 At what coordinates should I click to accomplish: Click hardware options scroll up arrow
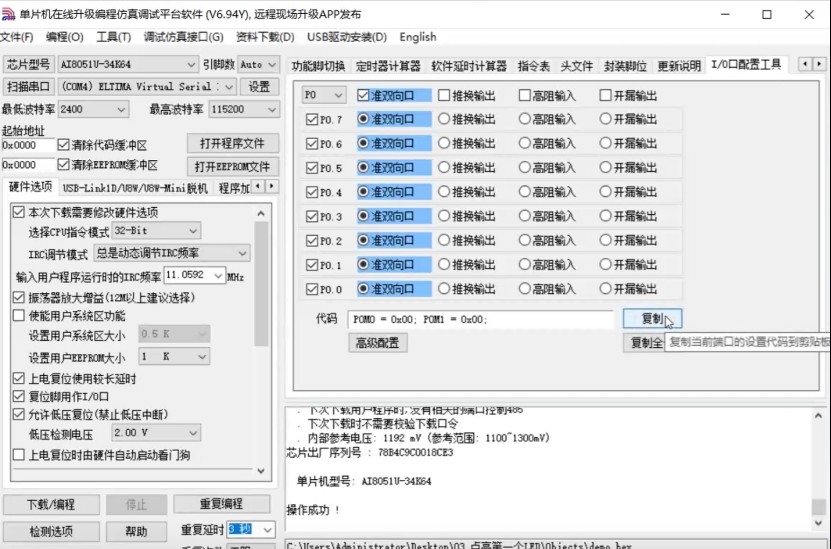[x=261, y=214]
